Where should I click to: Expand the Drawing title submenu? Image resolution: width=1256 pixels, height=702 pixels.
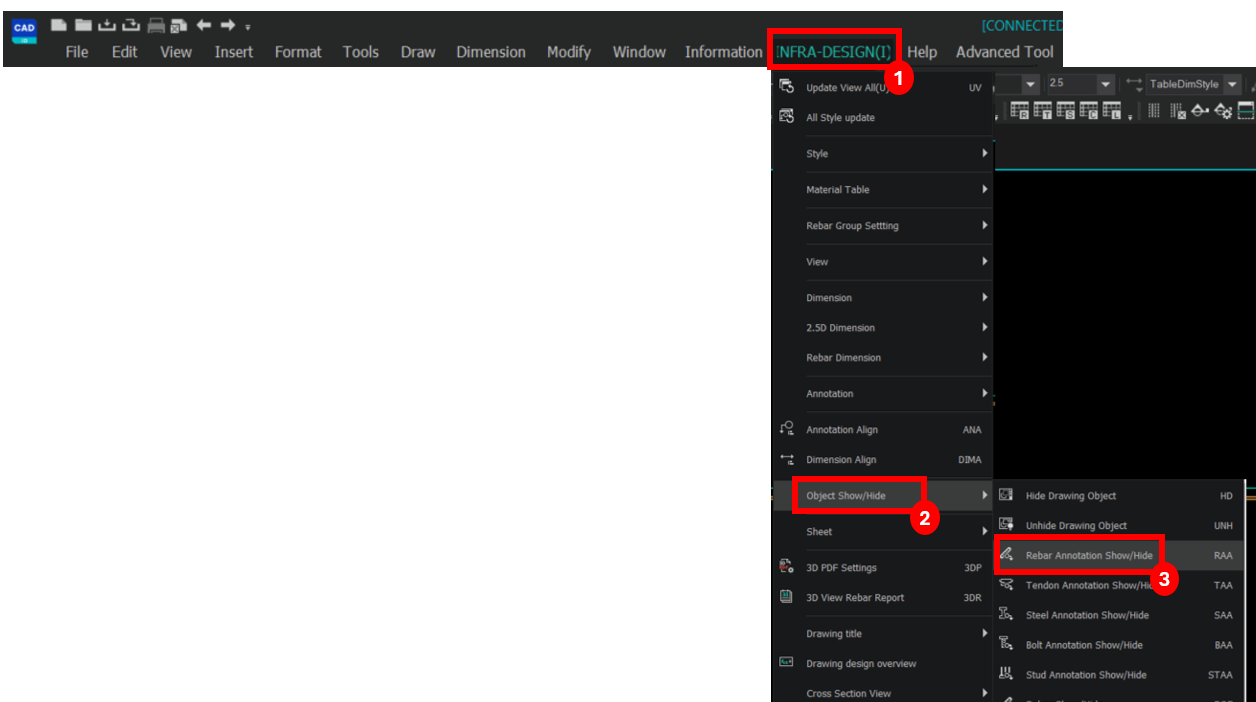pyautogui.click(x=883, y=634)
